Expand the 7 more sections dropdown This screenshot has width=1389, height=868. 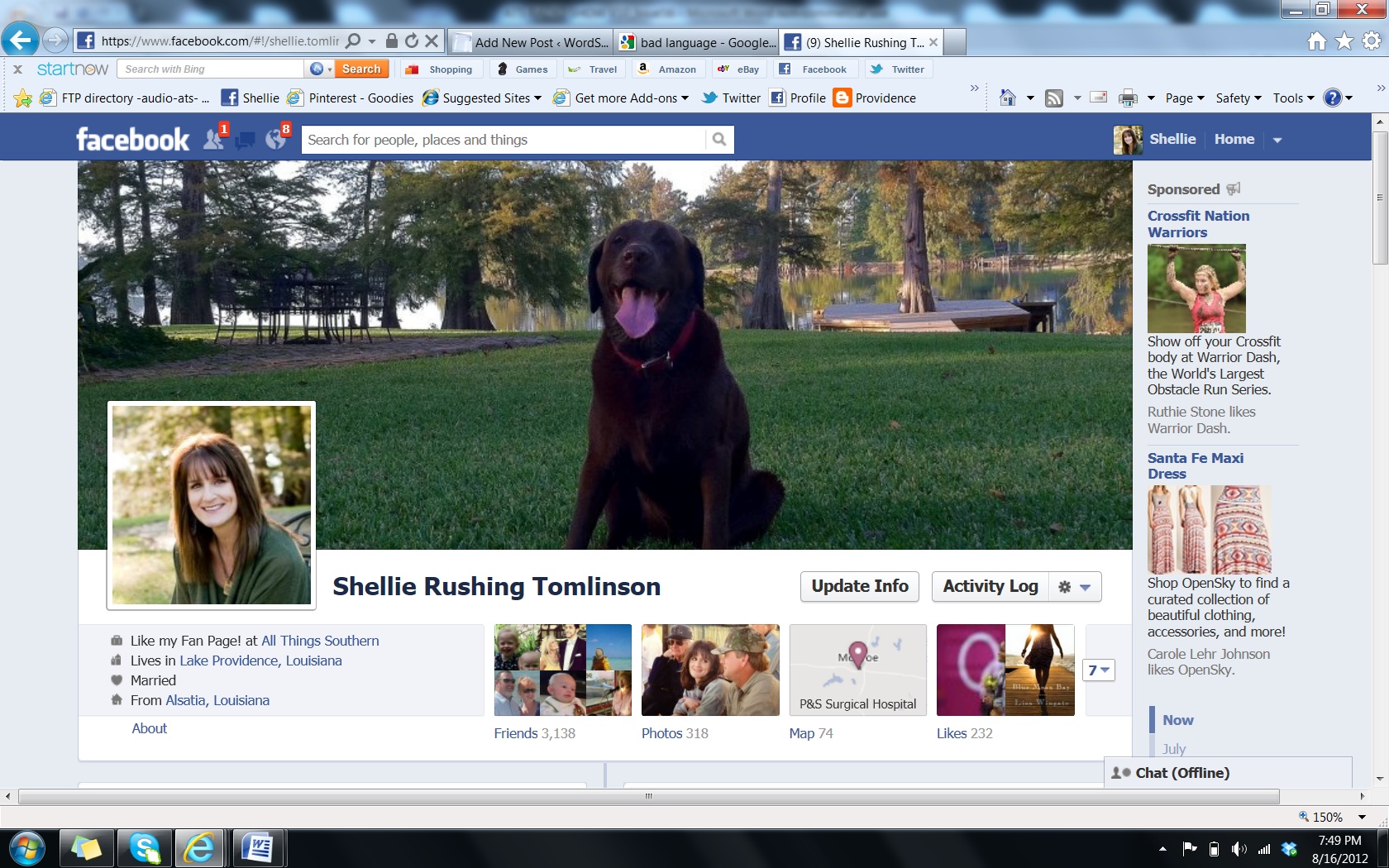(1099, 670)
